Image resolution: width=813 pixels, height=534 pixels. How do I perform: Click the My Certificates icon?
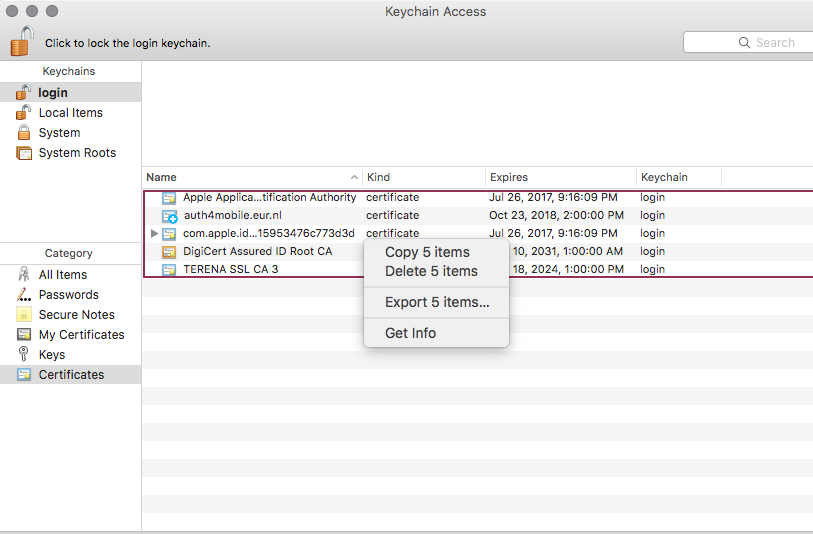coord(24,334)
